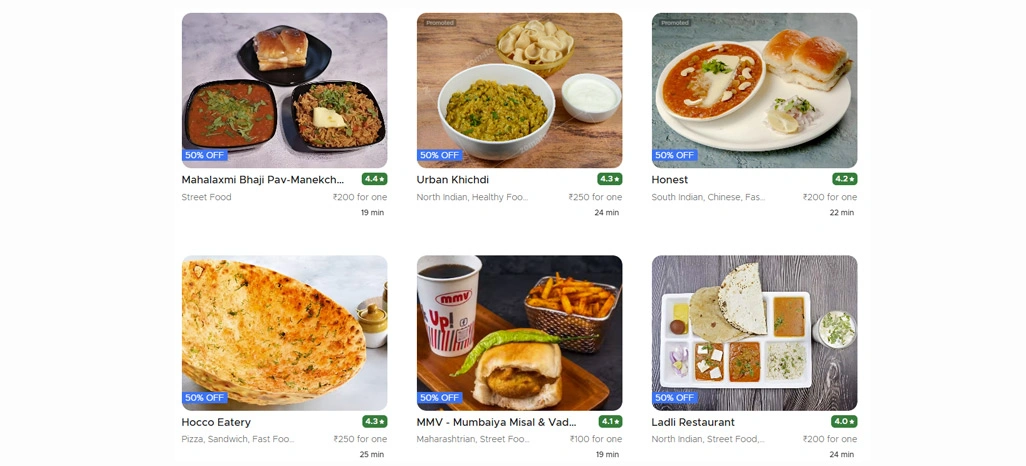Click Urban Khichdi's 4.3 star rating badge
This screenshot has height=466, width=1026.
click(x=610, y=179)
